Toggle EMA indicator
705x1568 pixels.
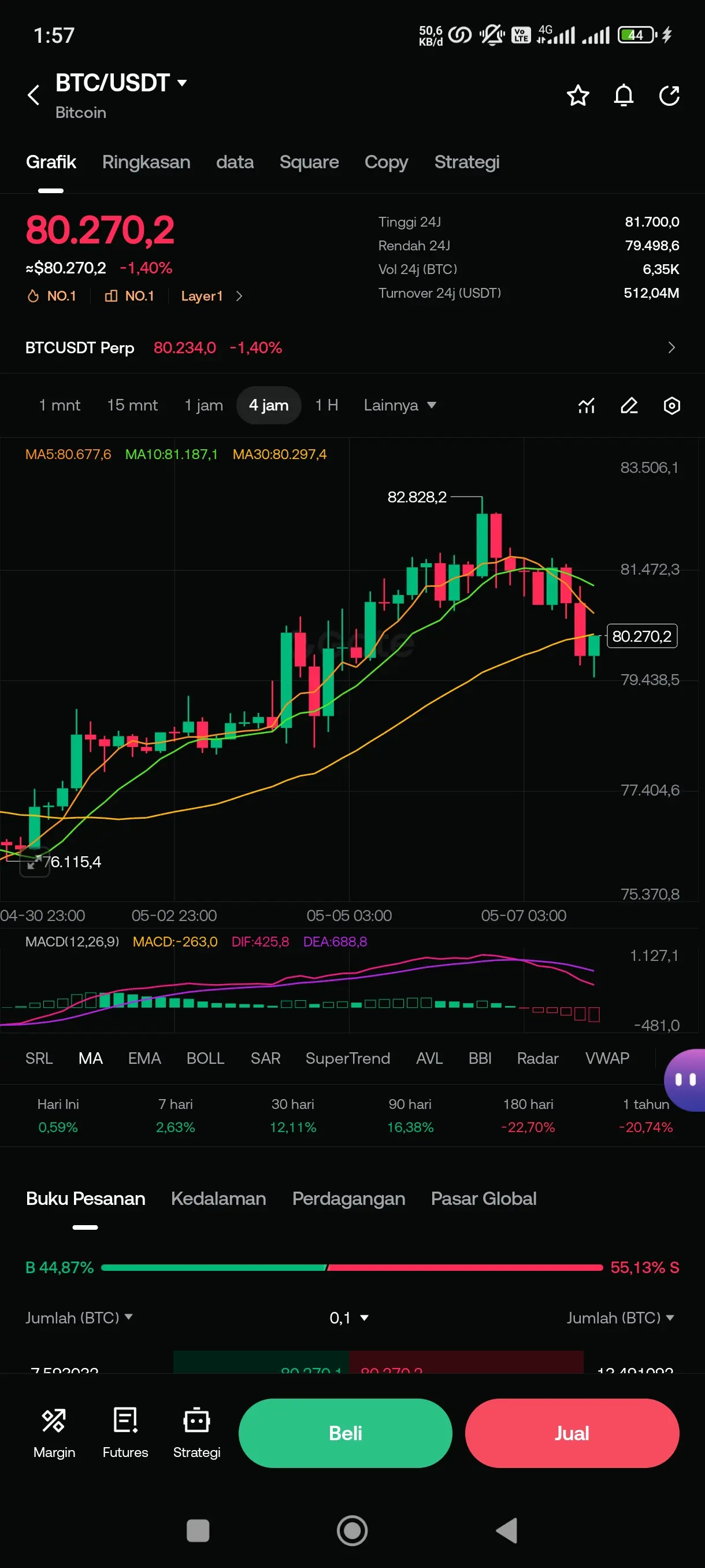click(145, 1059)
